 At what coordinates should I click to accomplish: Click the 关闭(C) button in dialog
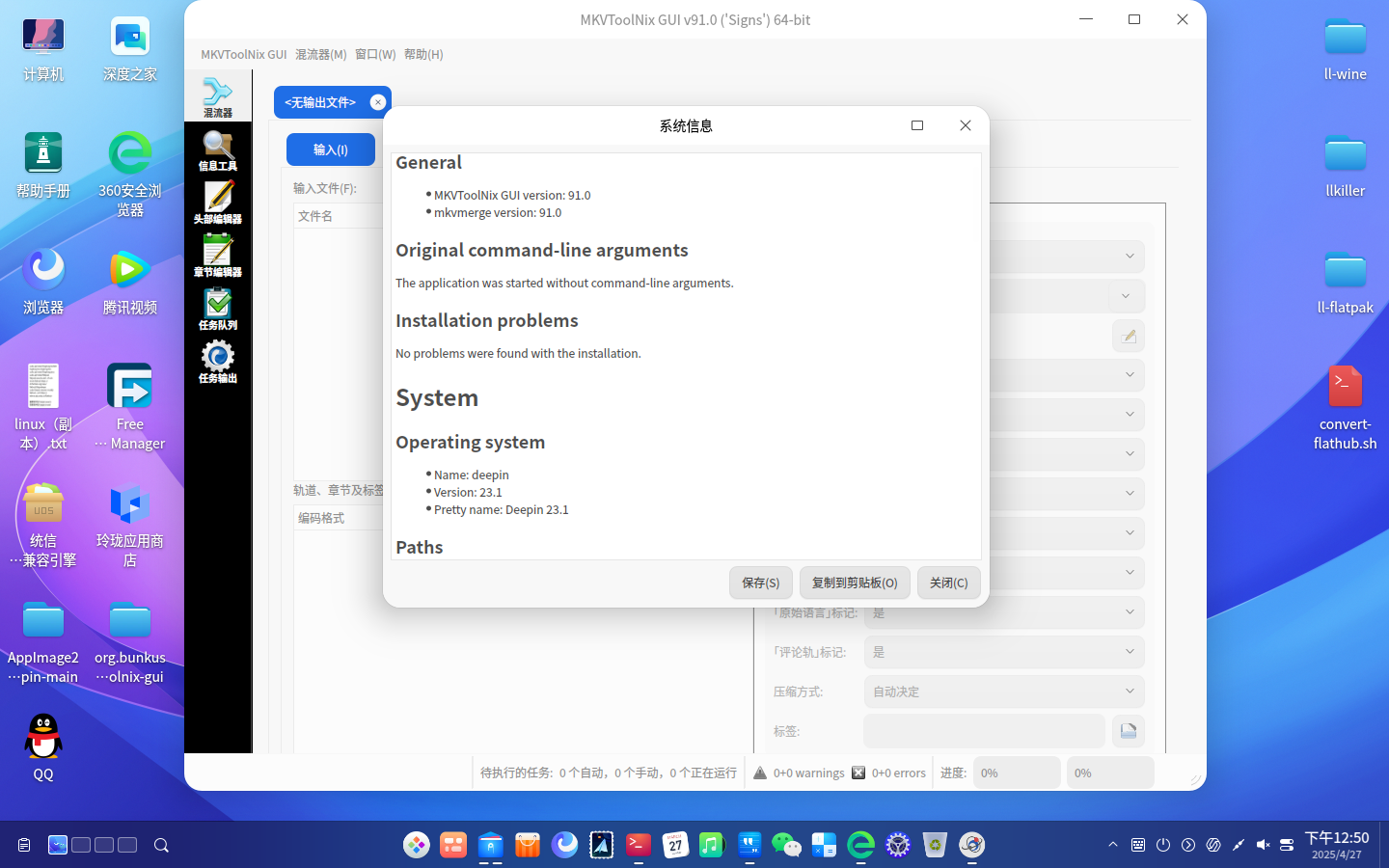949,583
